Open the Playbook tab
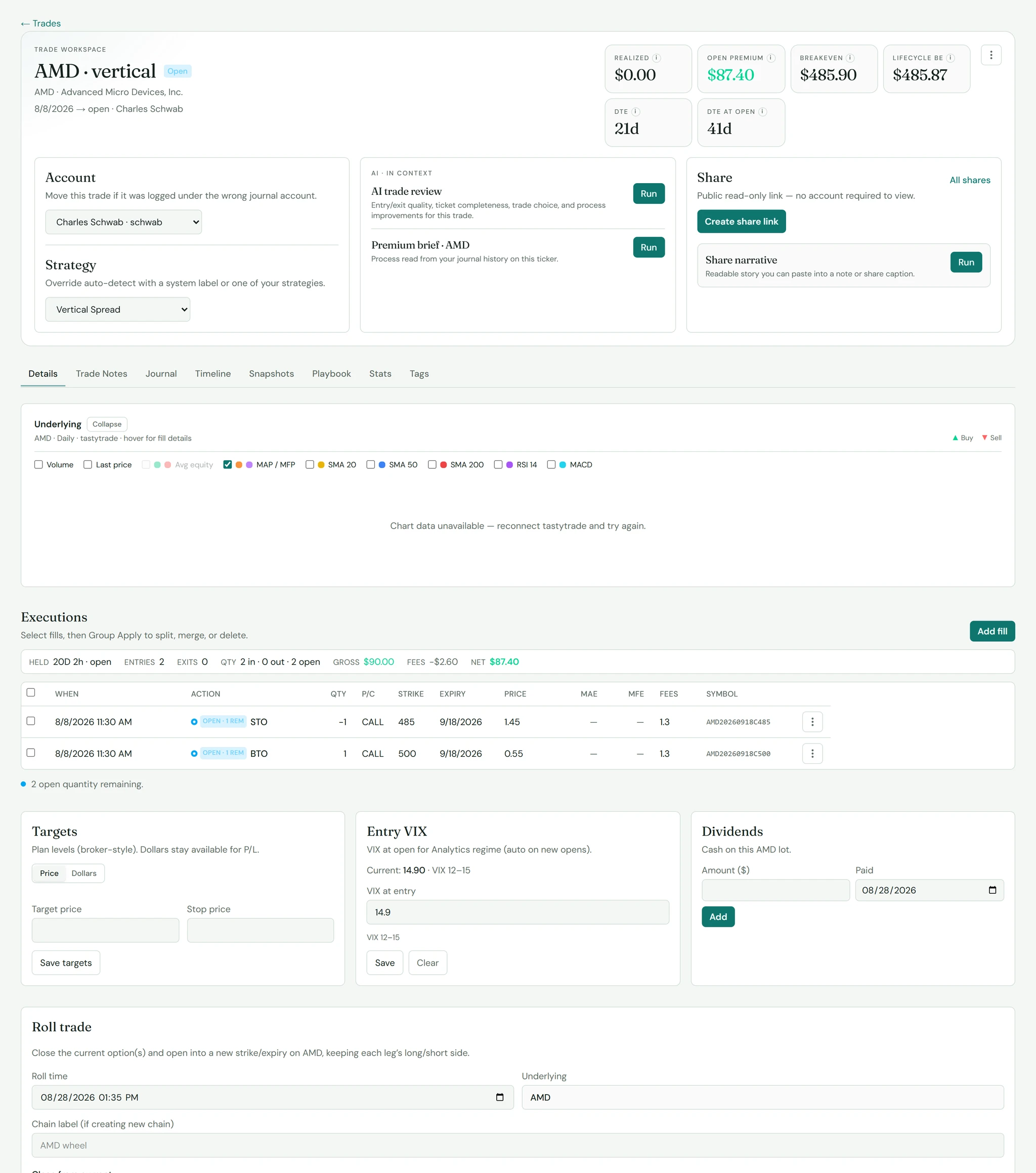Viewport: 1036px width, 1173px height. tap(331, 374)
